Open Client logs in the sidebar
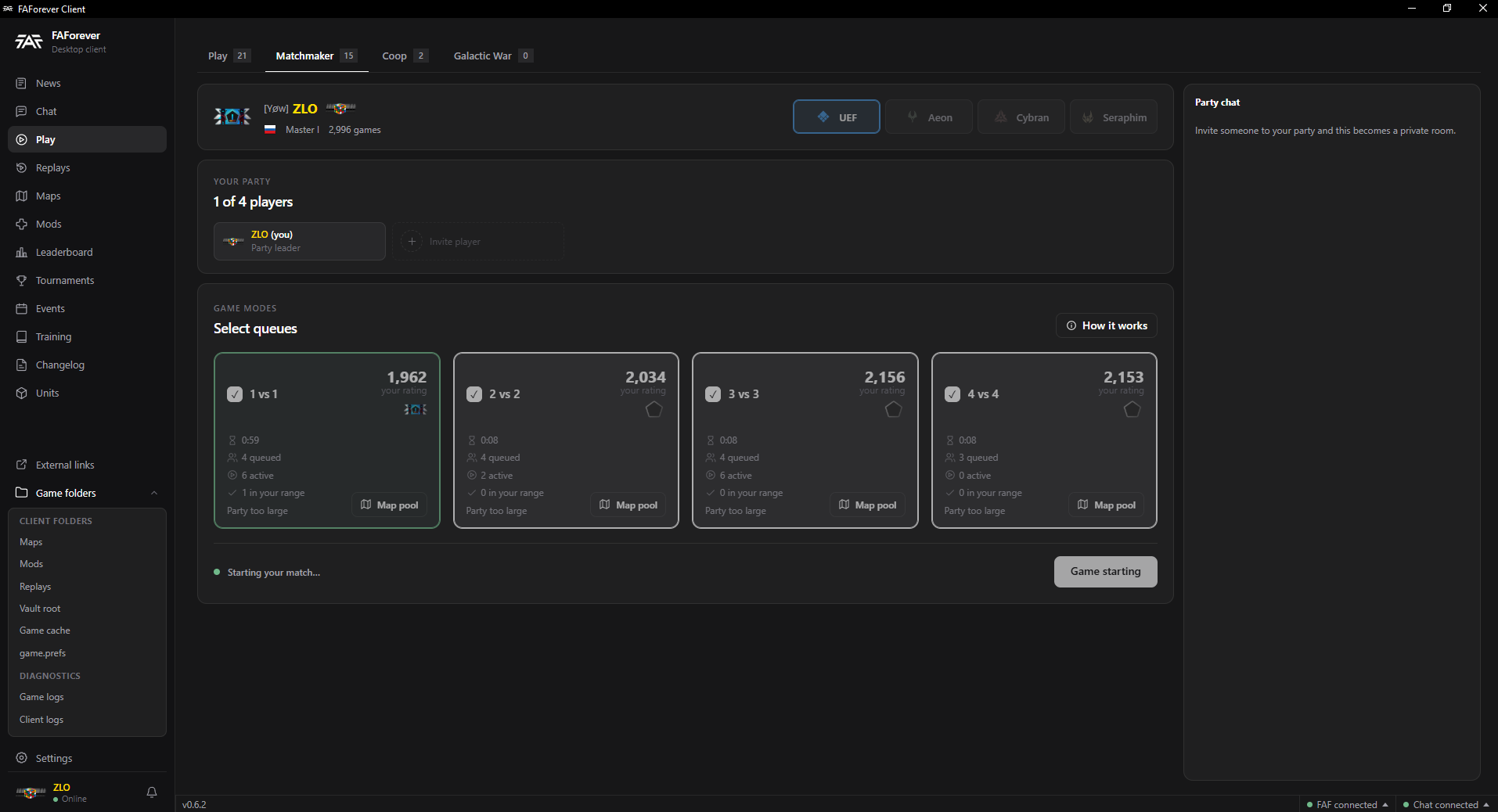 coord(41,720)
